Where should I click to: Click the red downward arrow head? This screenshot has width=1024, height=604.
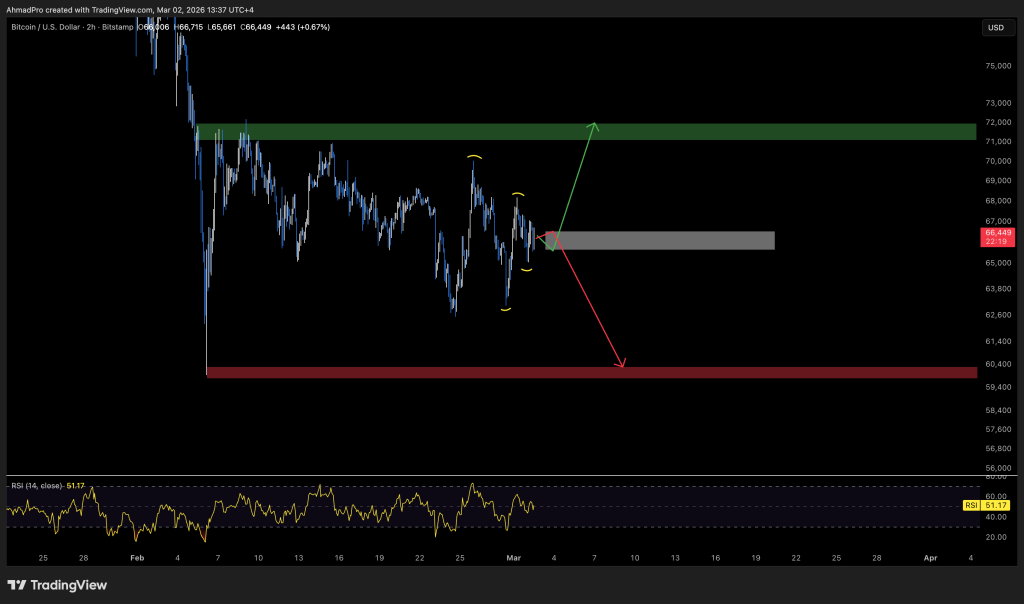tap(621, 365)
